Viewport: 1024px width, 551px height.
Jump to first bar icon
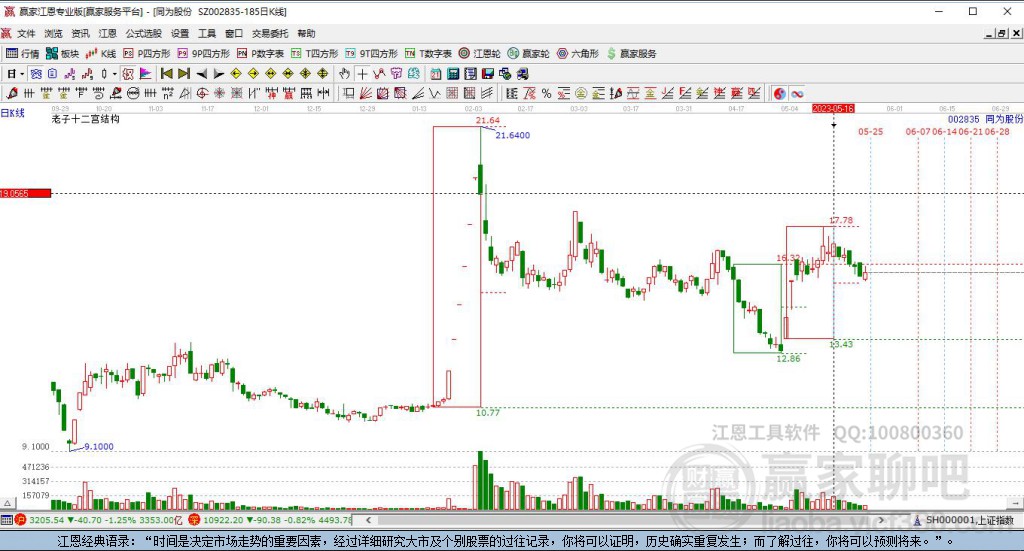click(167, 74)
